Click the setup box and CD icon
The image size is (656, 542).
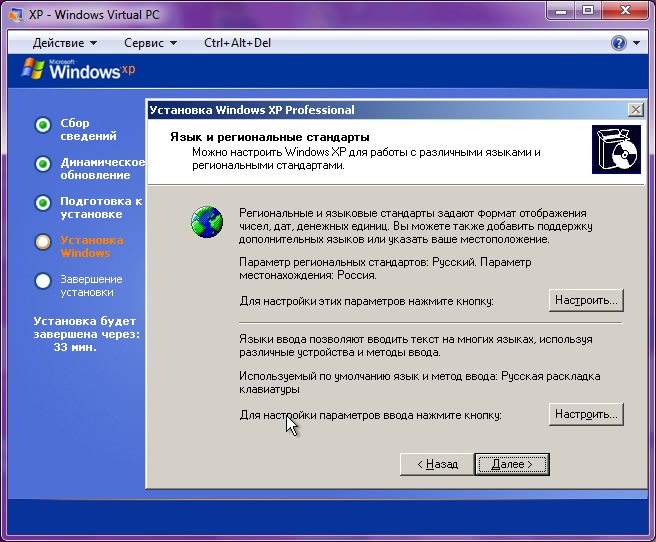[616, 149]
